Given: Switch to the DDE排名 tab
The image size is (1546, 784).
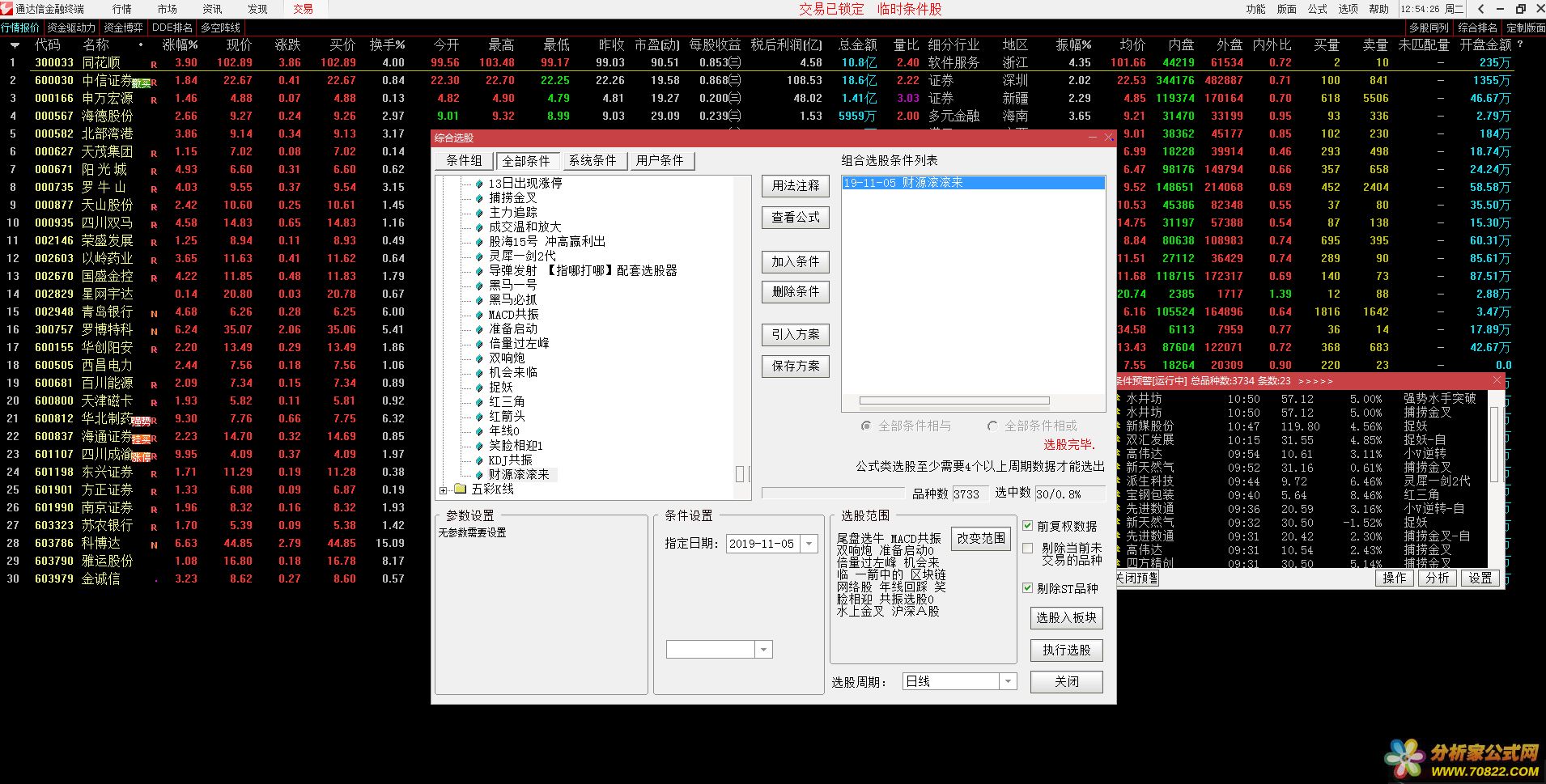Looking at the screenshot, I should pos(172,28).
